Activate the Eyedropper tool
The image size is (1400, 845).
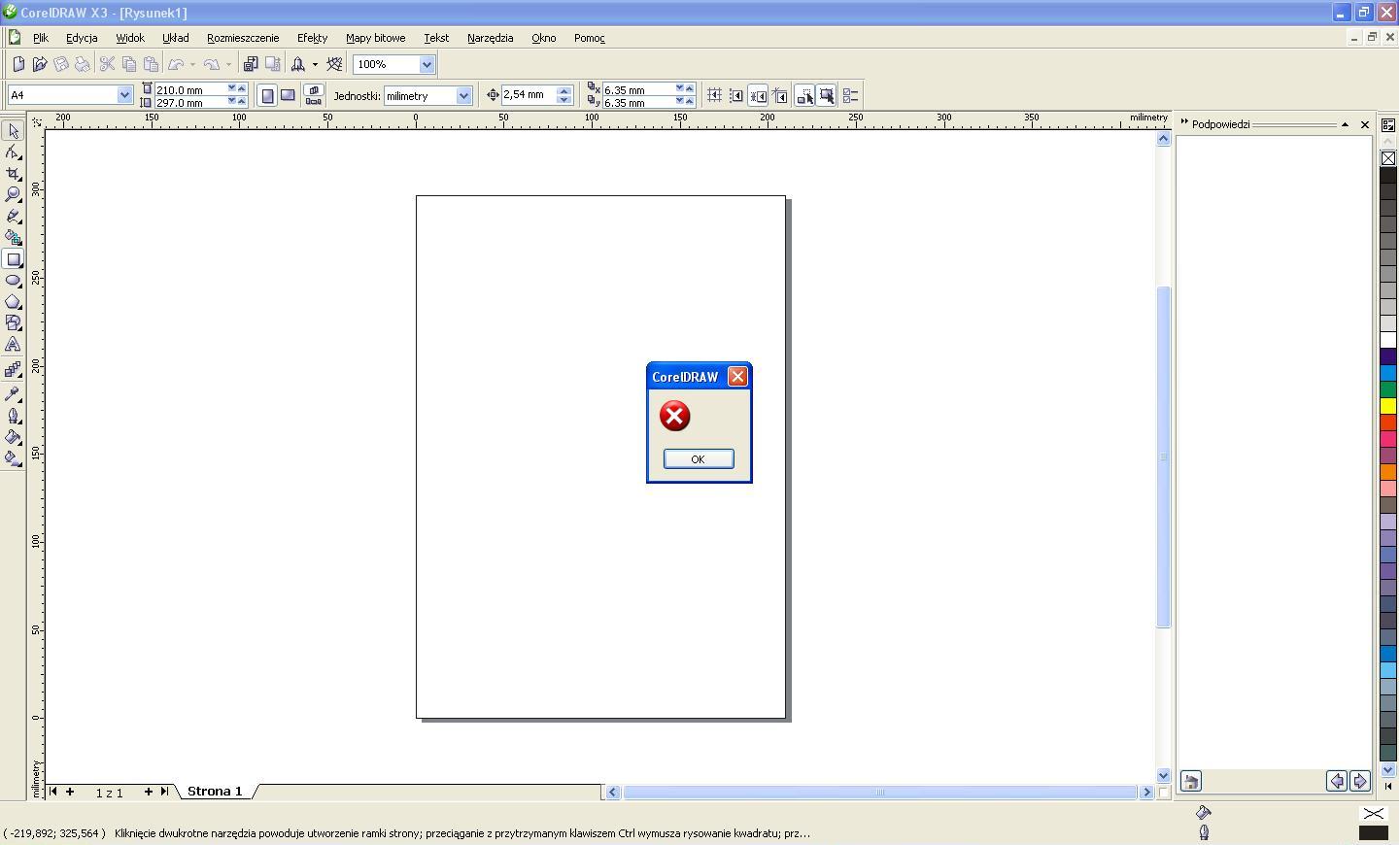tap(14, 394)
